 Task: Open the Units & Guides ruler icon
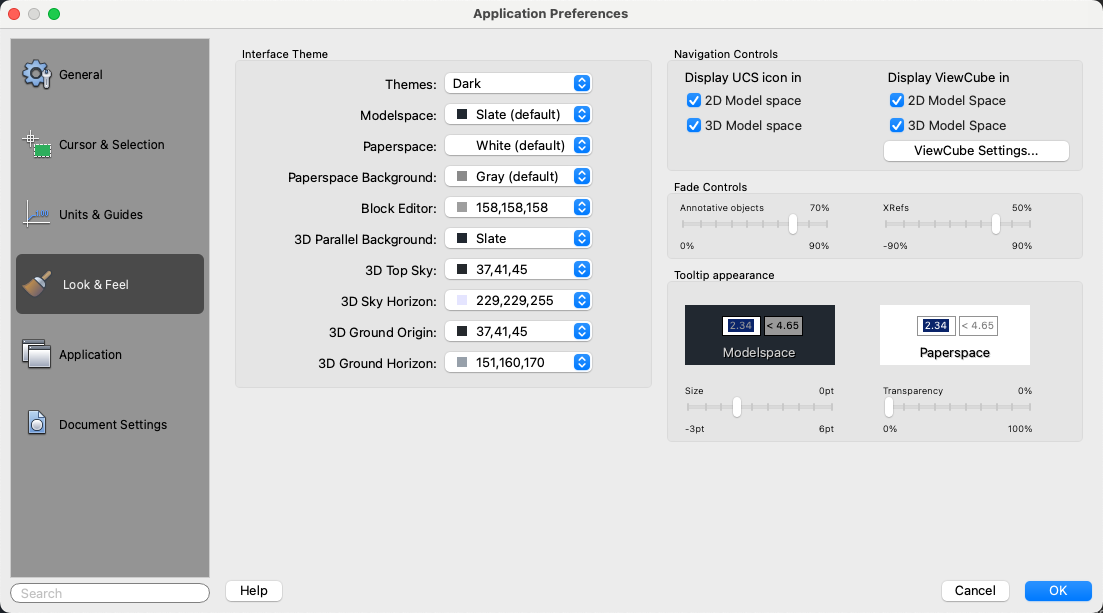(x=37, y=215)
